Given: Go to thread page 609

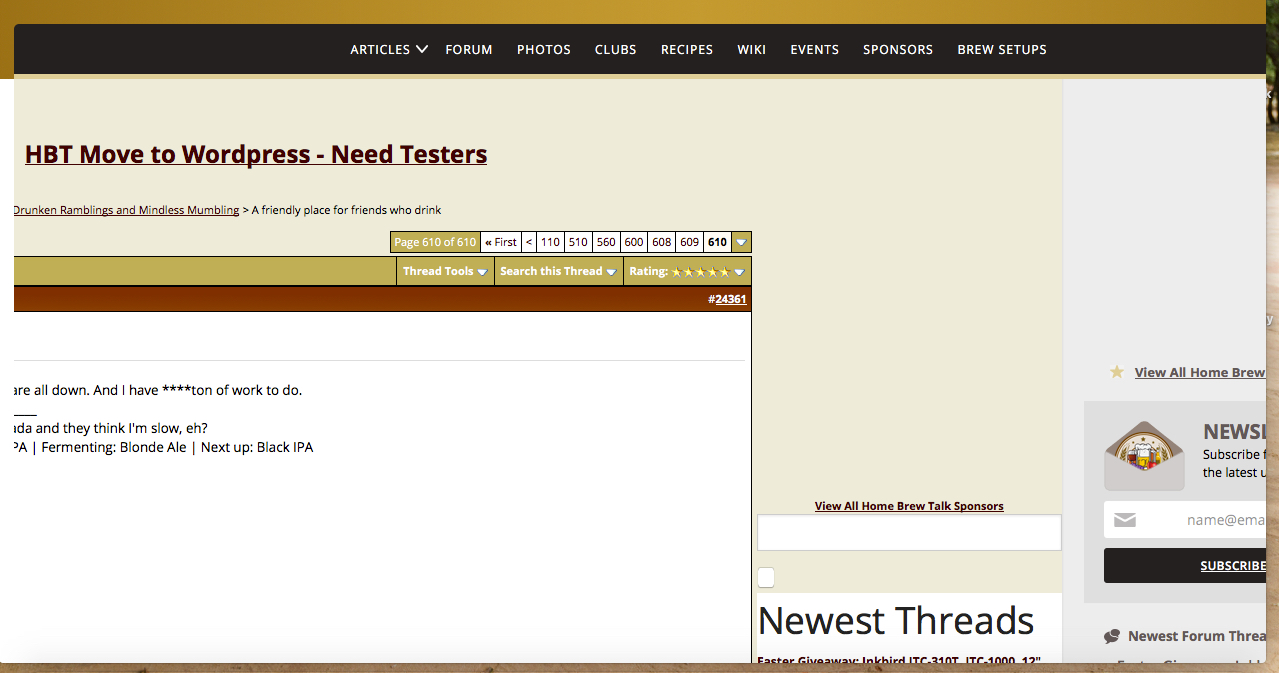Looking at the screenshot, I should (x=689, y=242).
